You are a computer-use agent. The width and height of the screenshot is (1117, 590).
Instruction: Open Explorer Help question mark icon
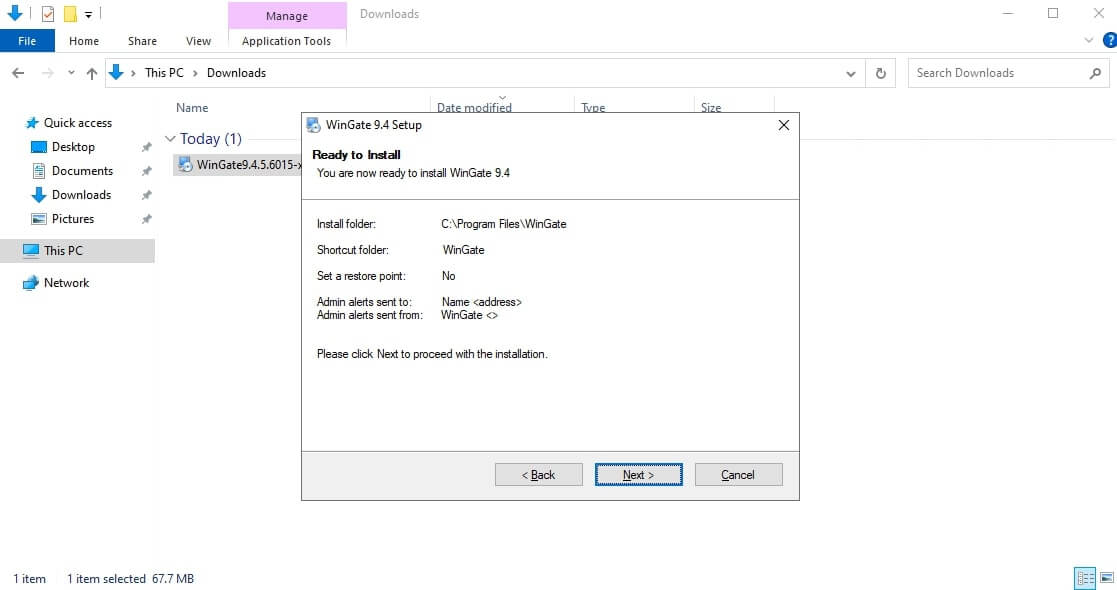click(1110, 41)
